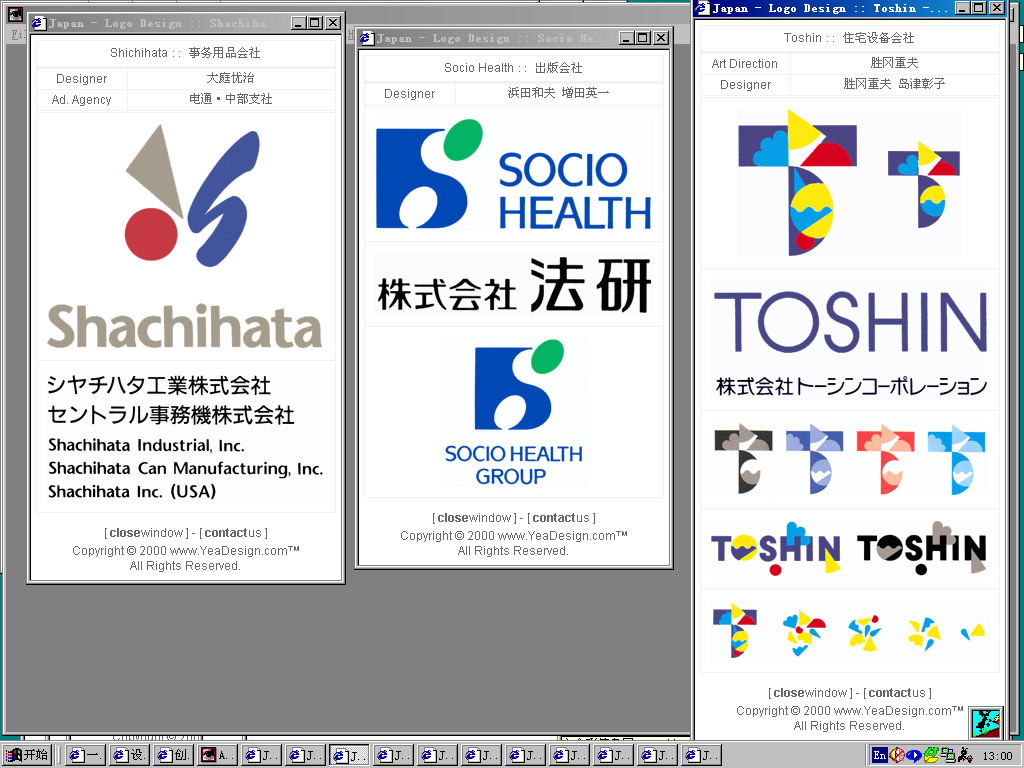Click the 'Toshin :: 住宅设备会社' heading
The width and height of the screenshot is (1024, 768).
tap(849, 38)
